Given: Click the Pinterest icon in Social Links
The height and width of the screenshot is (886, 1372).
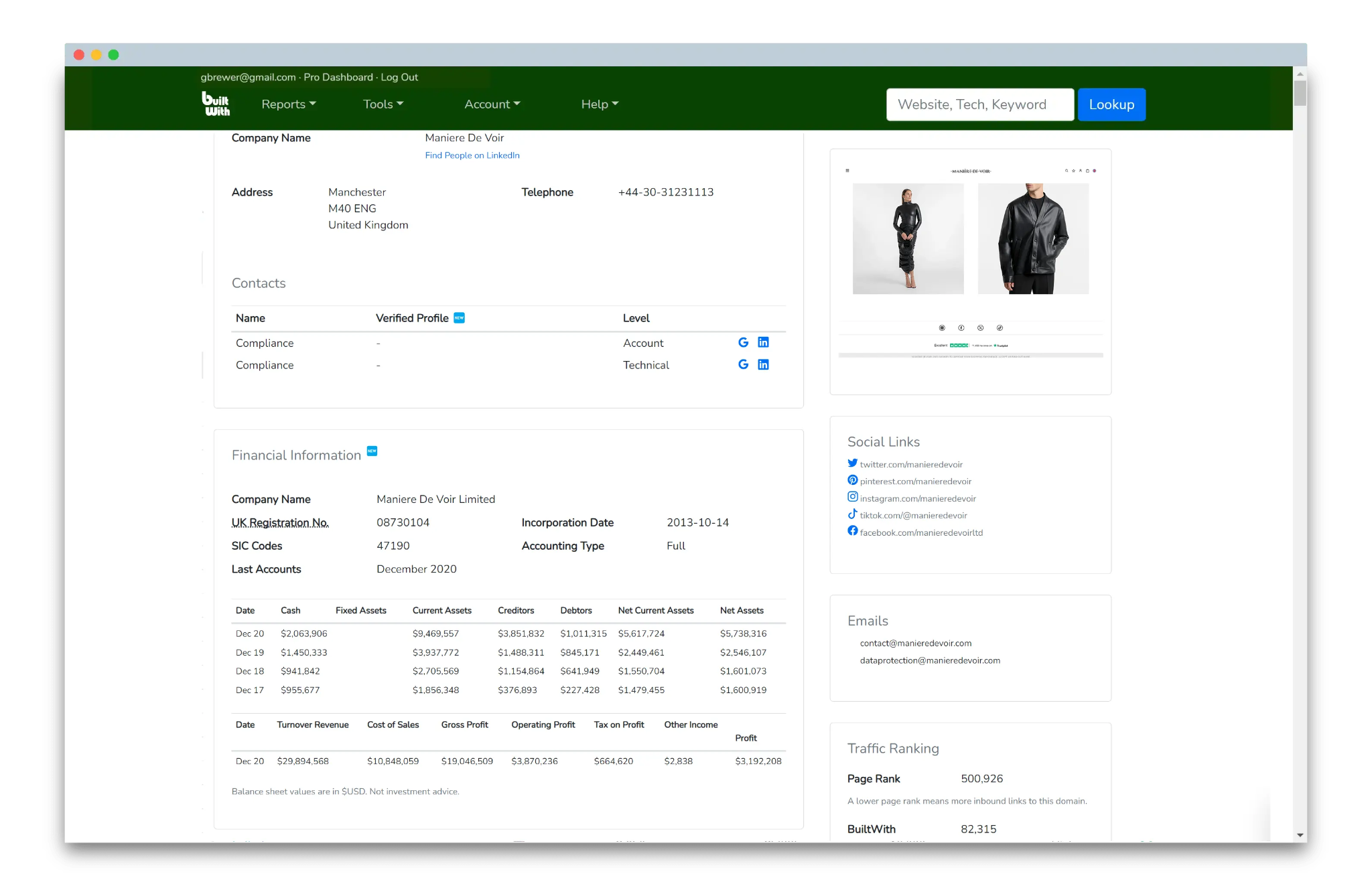Looking at the screenshot, I should pyautogui.click(x=852, y=480).
